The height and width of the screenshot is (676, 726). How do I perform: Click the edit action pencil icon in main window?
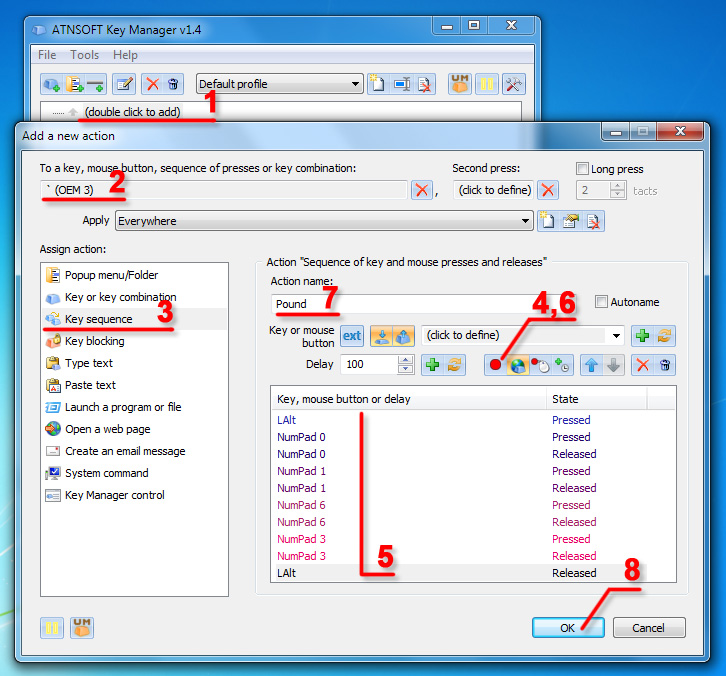(124, 85)
